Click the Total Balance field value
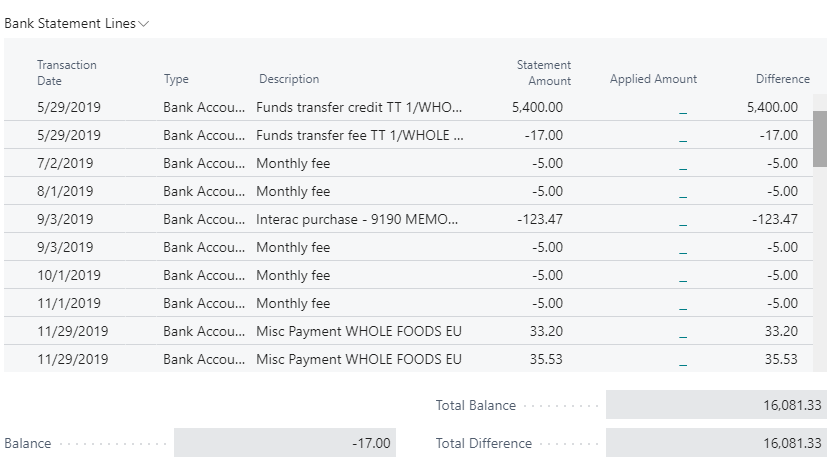 (x=716, y=405)
